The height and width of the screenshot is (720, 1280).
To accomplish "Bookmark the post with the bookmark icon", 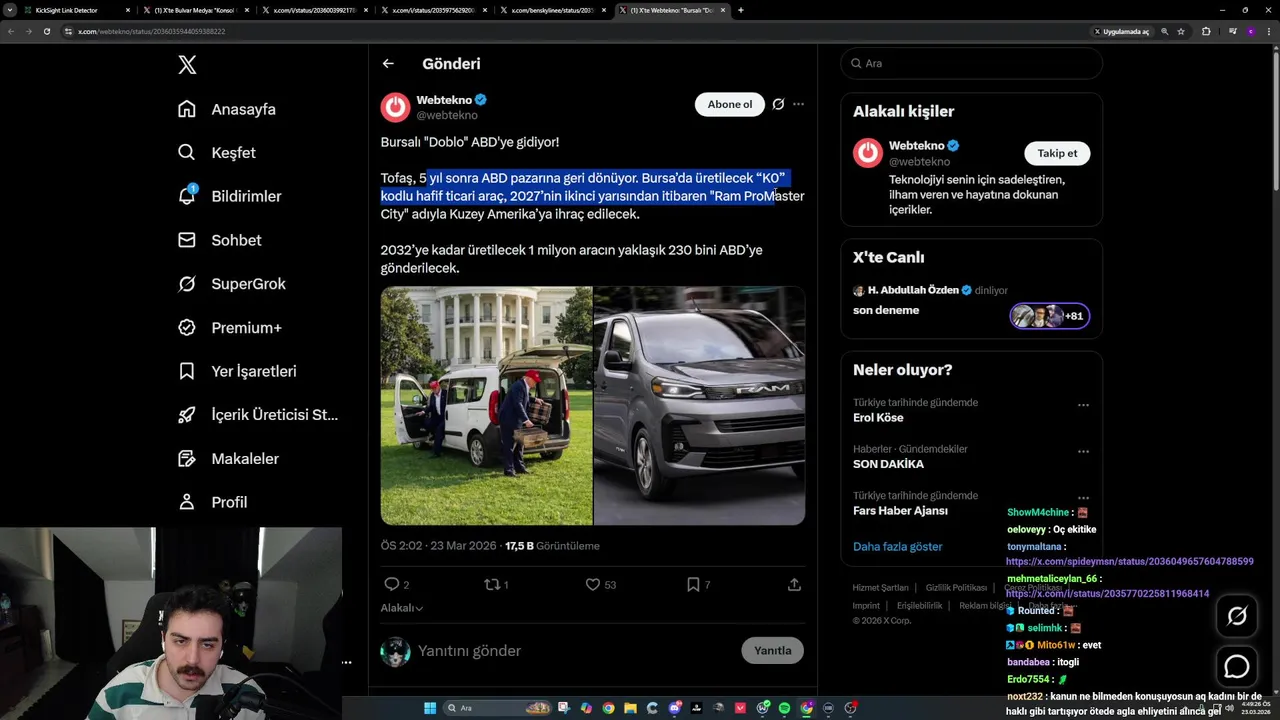I will click(x=693, y=584).
